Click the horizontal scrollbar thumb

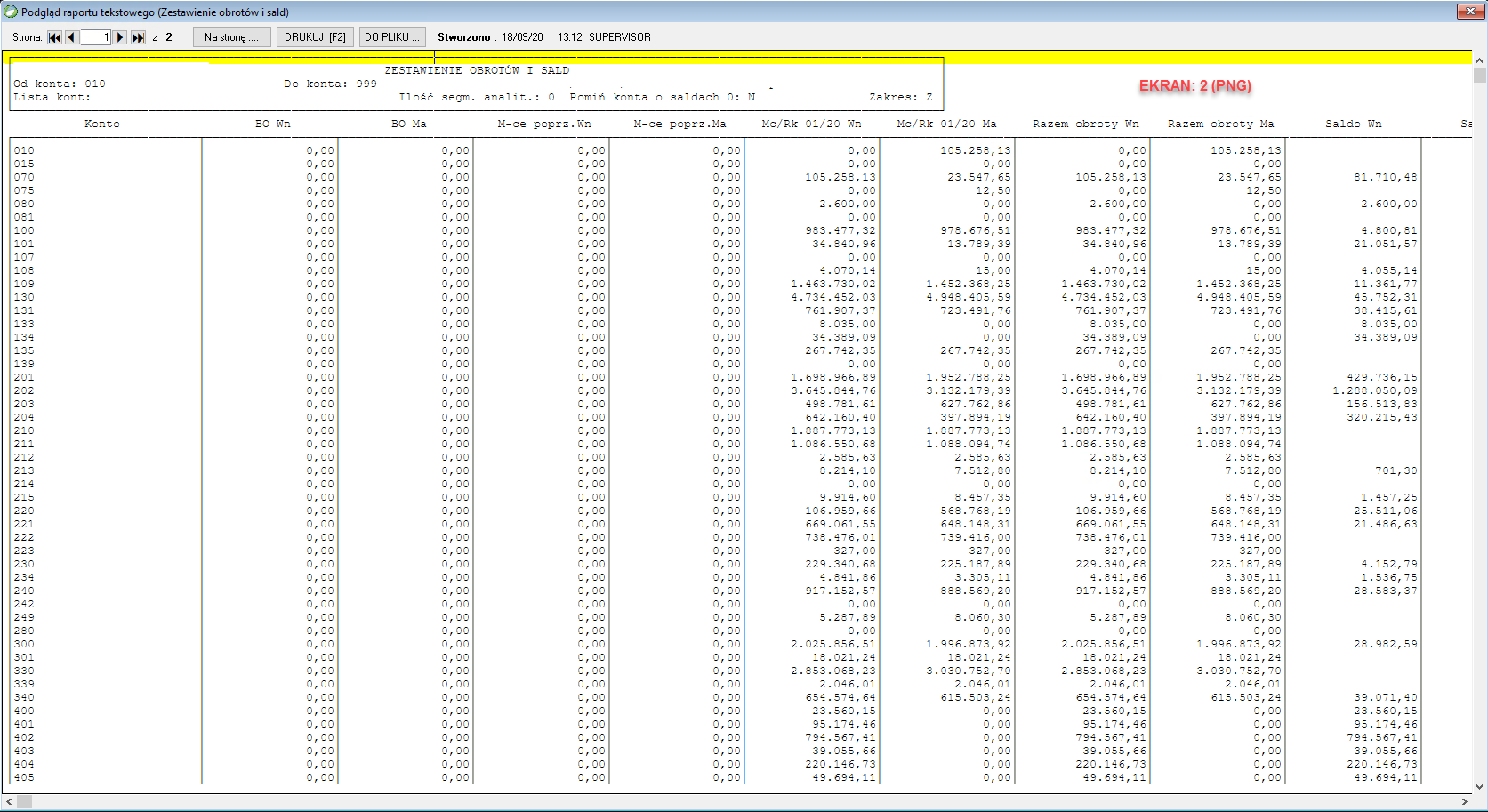(x=24, y=802)
